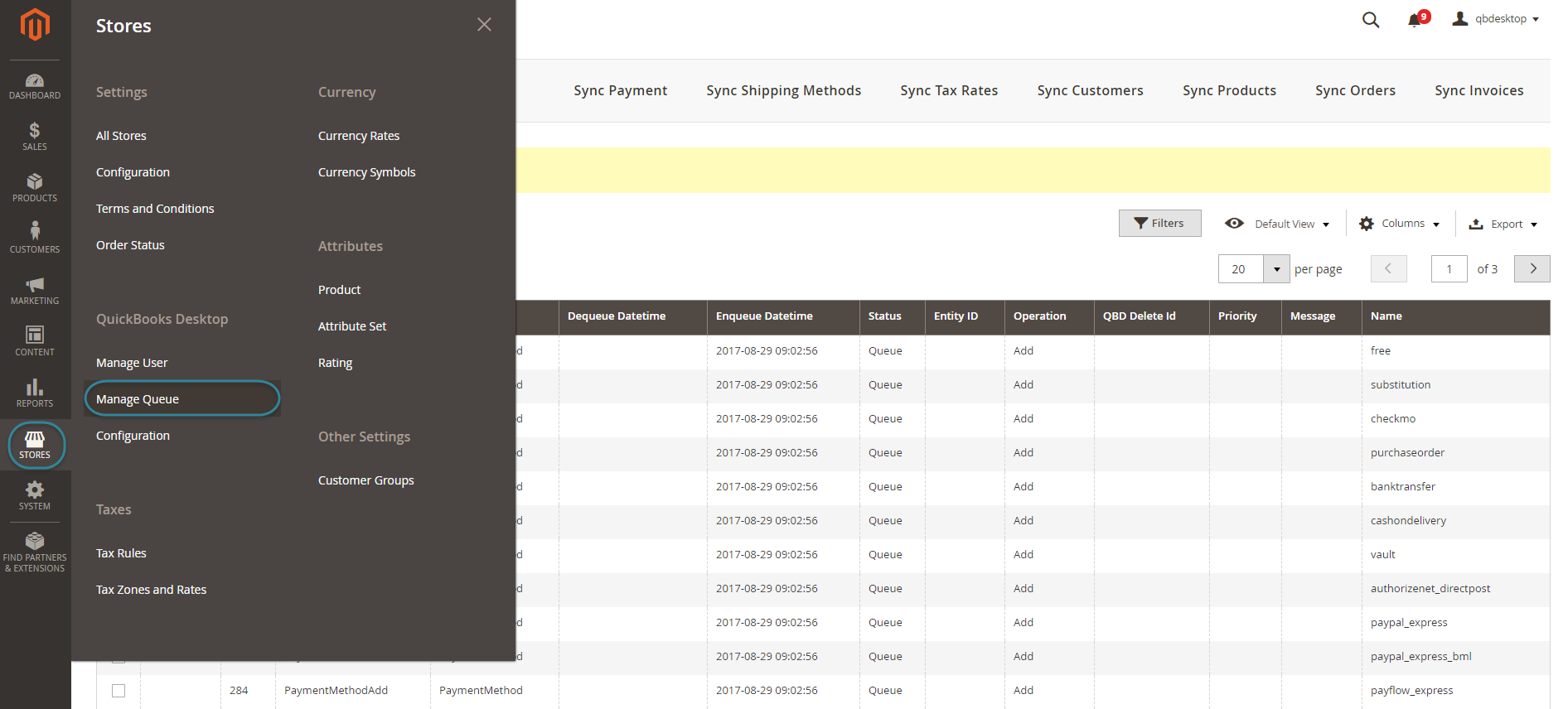The width and height of the screenshot is (1568, 709).
Task: Open the Columns dropdown
Action: click(1400, 224)
